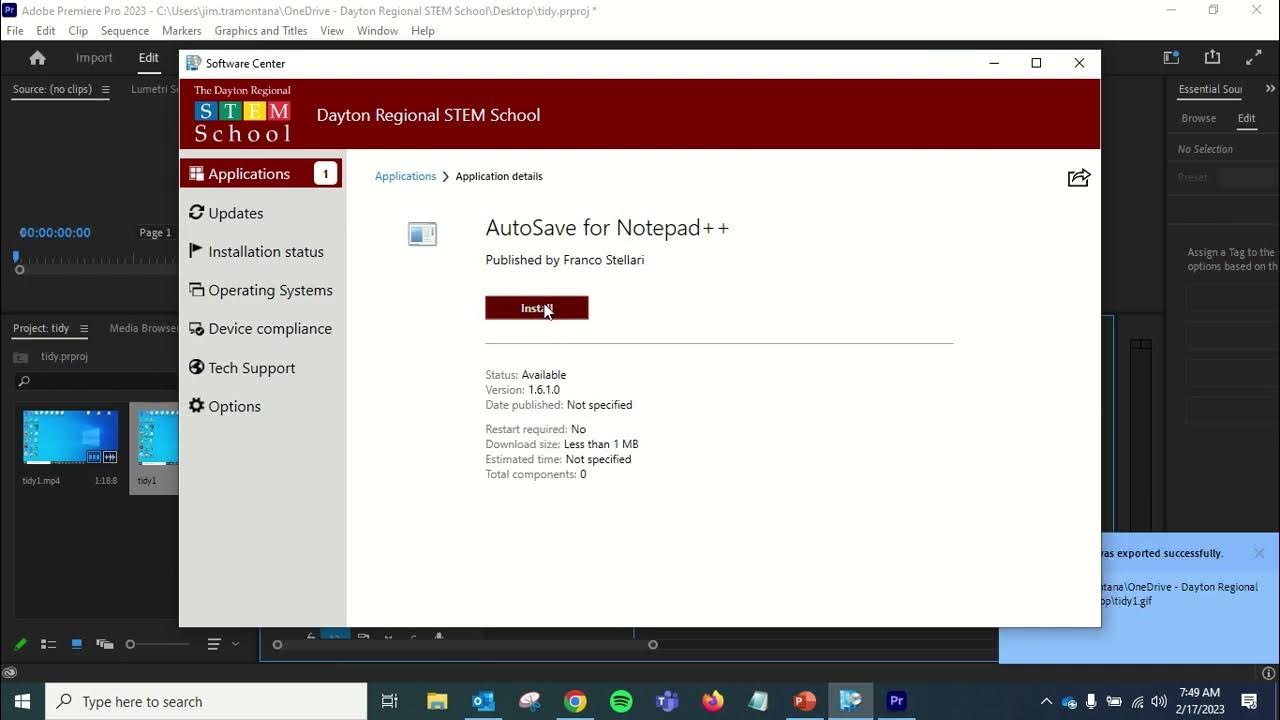Viewport: 1280px width, 720px height.
Task: Click the source timecode 00:00:00:00
Action: (55, 232)
